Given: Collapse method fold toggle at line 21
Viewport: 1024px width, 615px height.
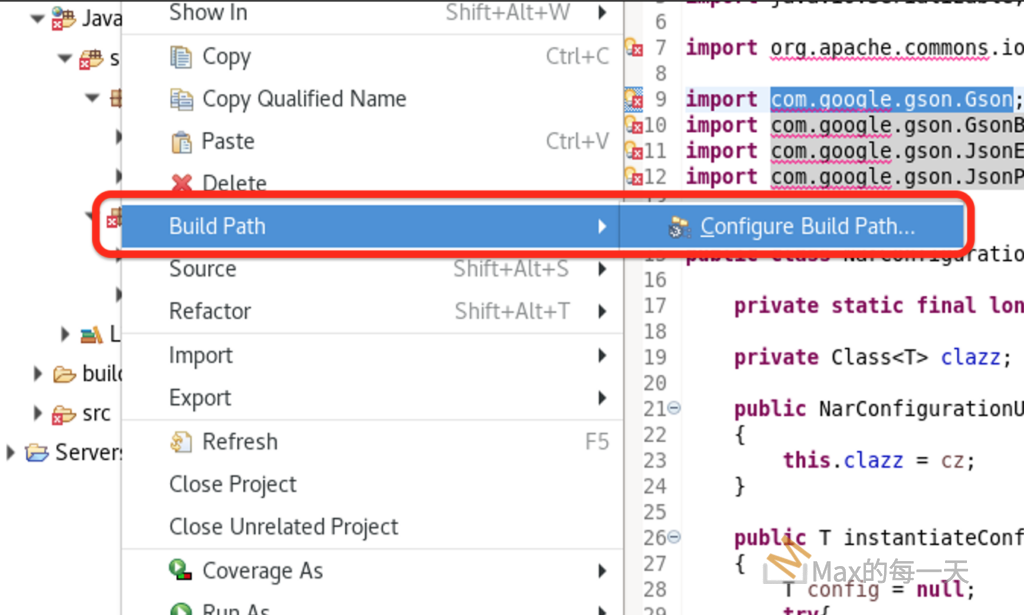Looking at the screenshot, I should pyautogui.click(x=674, y=408).
